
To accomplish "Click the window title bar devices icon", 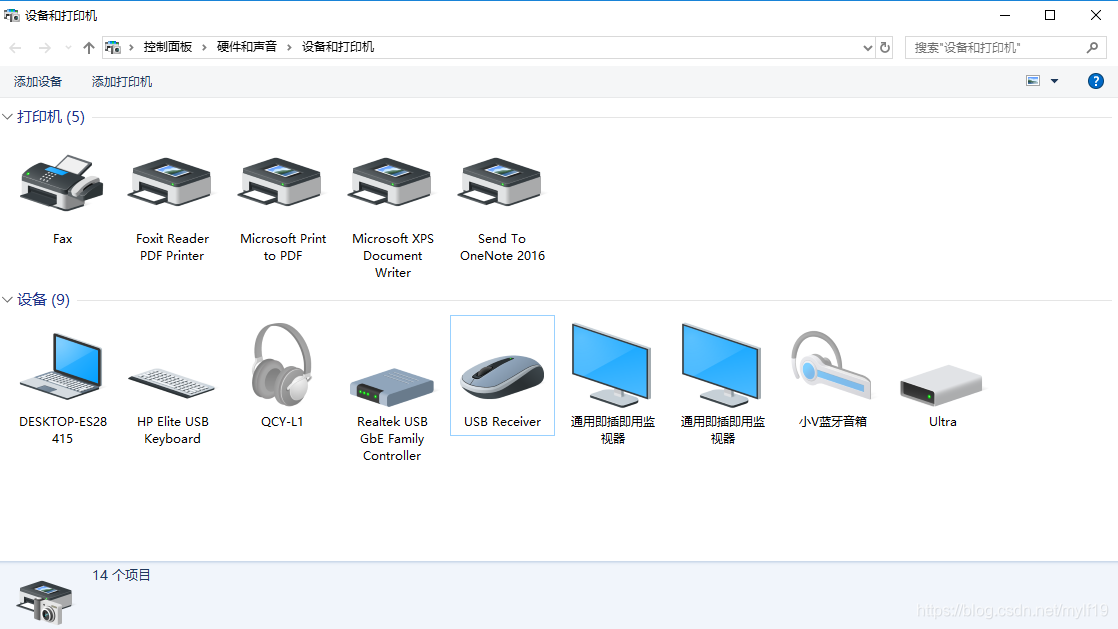I will pyautogui.click(x=11, y=15).
